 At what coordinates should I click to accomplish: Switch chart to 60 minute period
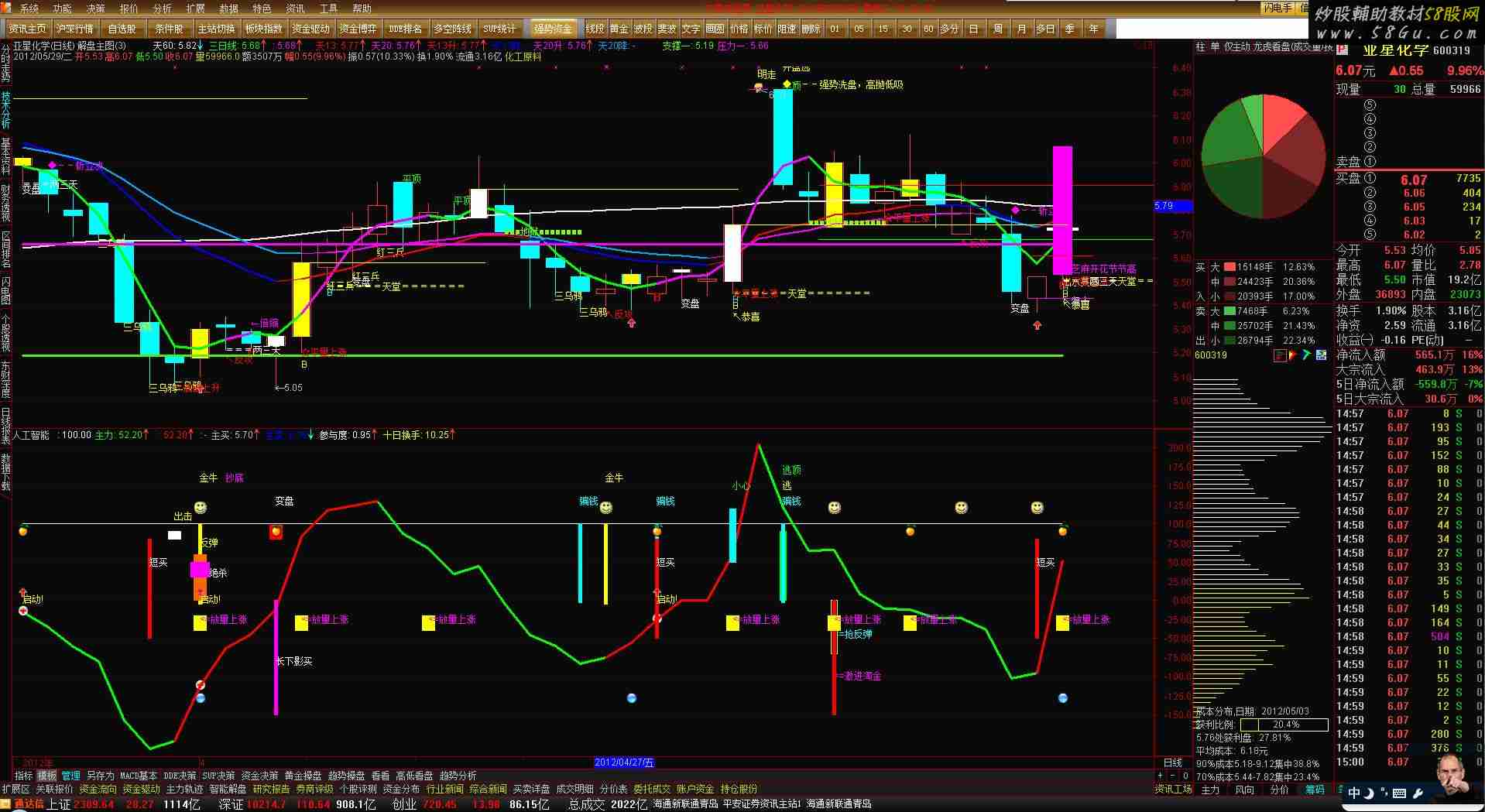(928, 29)
